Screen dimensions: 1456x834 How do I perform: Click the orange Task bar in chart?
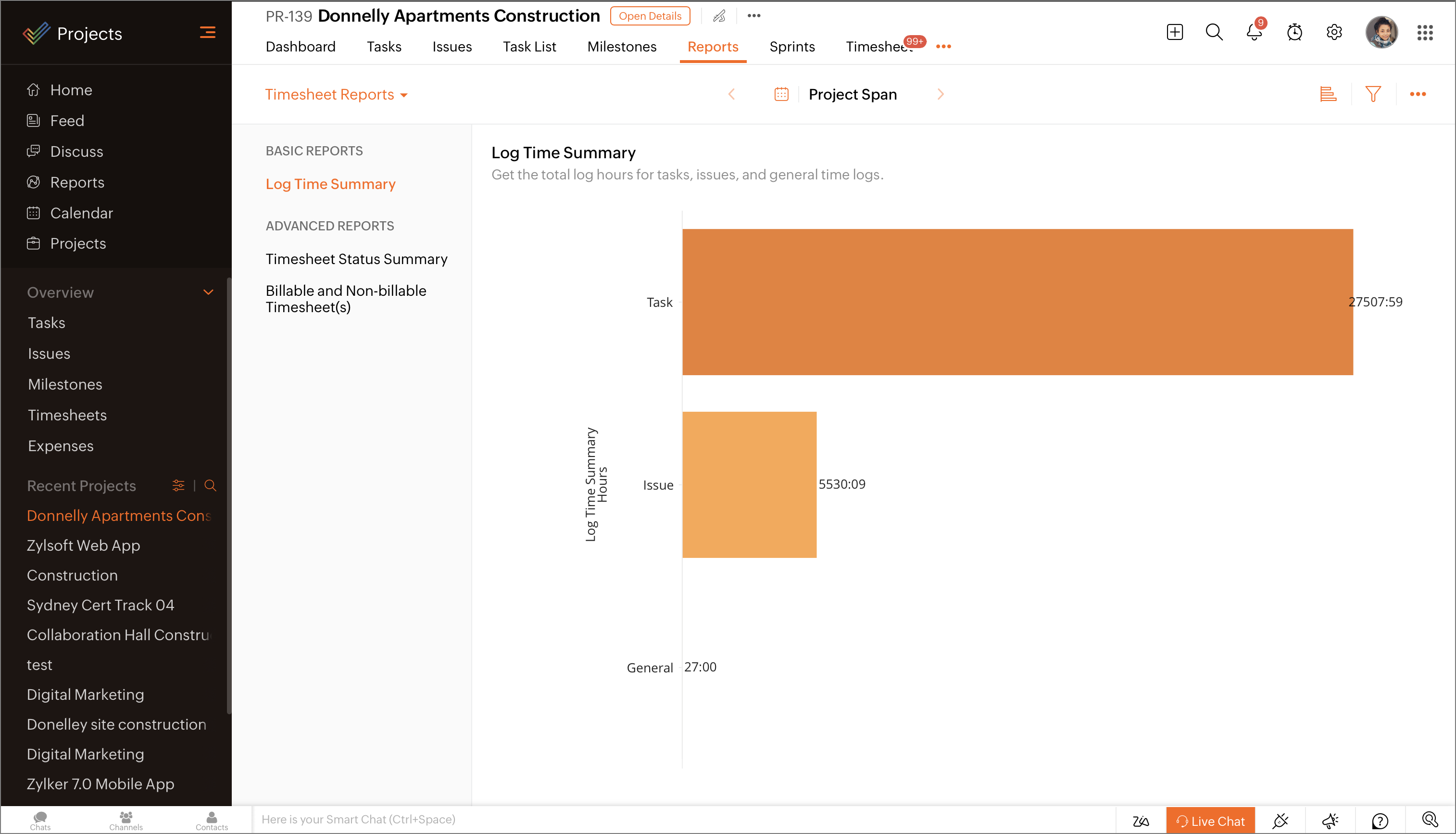point(1017,302)
